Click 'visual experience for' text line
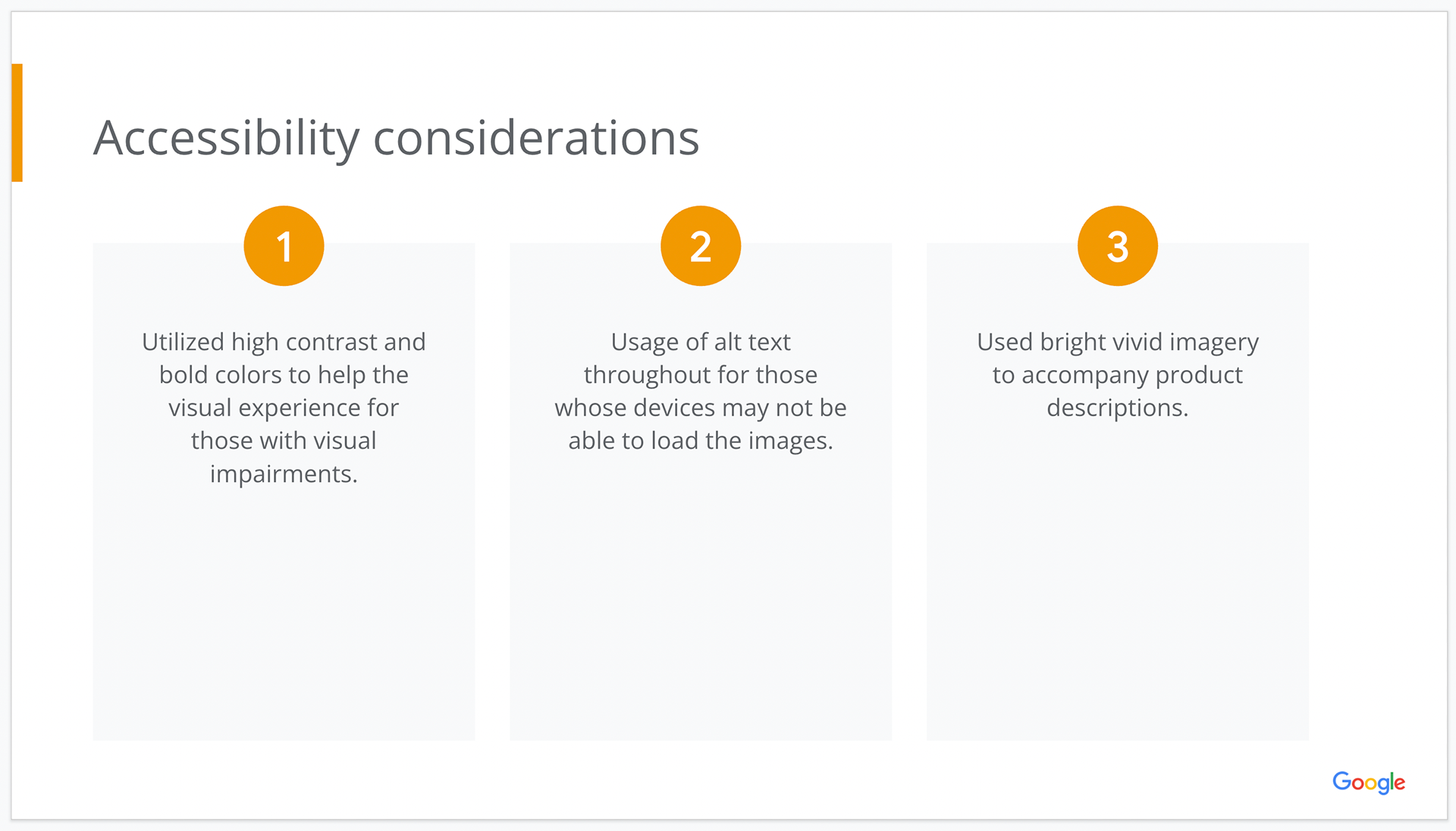Screen dimensions: 1456x831 pos(284,408)
